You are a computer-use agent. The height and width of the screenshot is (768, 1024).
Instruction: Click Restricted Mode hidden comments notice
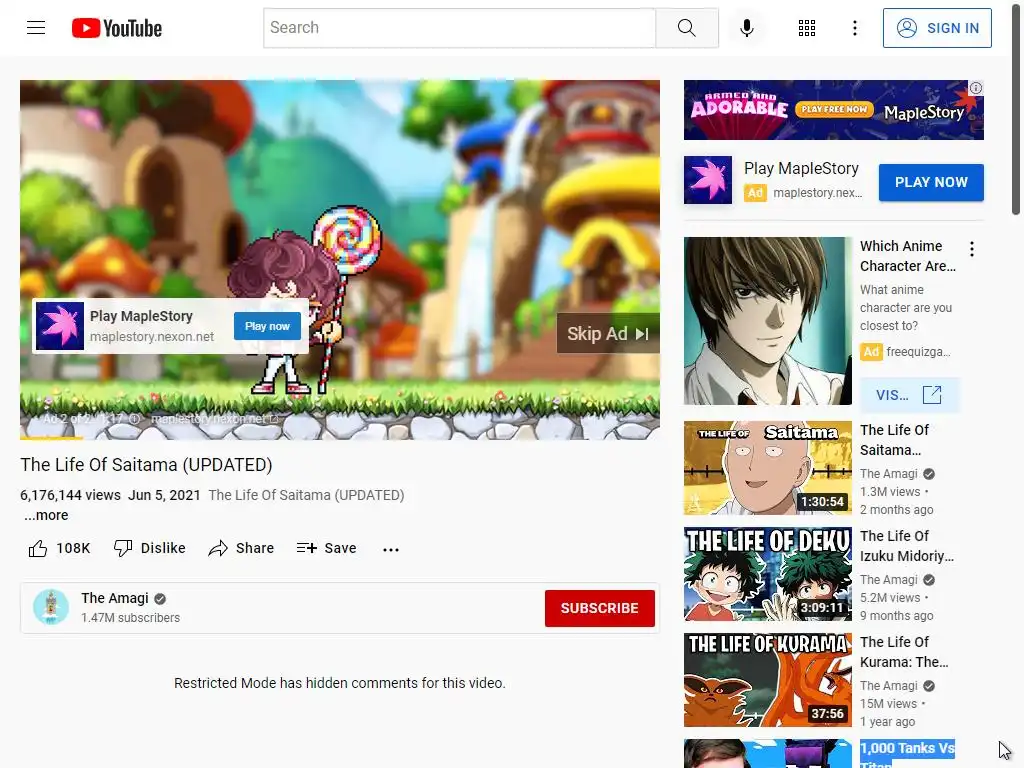click(340, 682)
